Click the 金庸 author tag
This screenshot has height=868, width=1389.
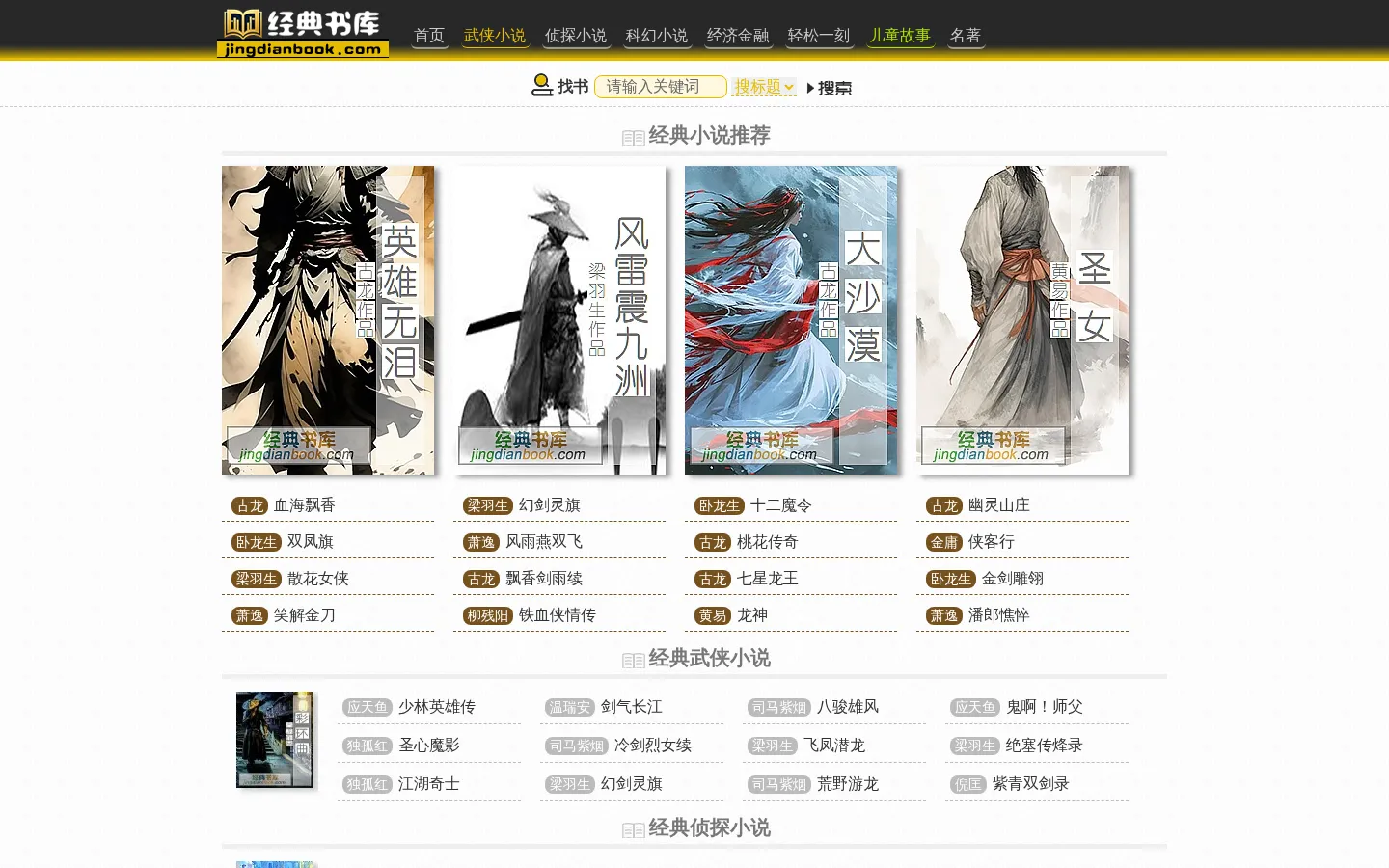pos(944,542)
